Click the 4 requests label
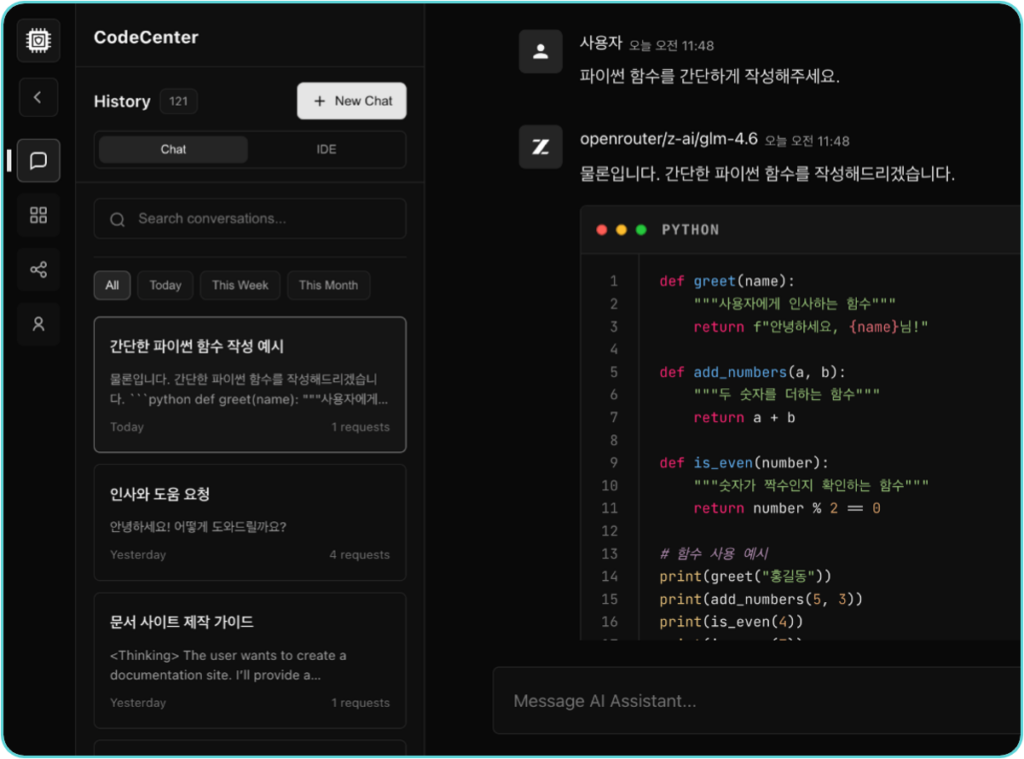Viewport: 1024px width, 759px height. 360,555
